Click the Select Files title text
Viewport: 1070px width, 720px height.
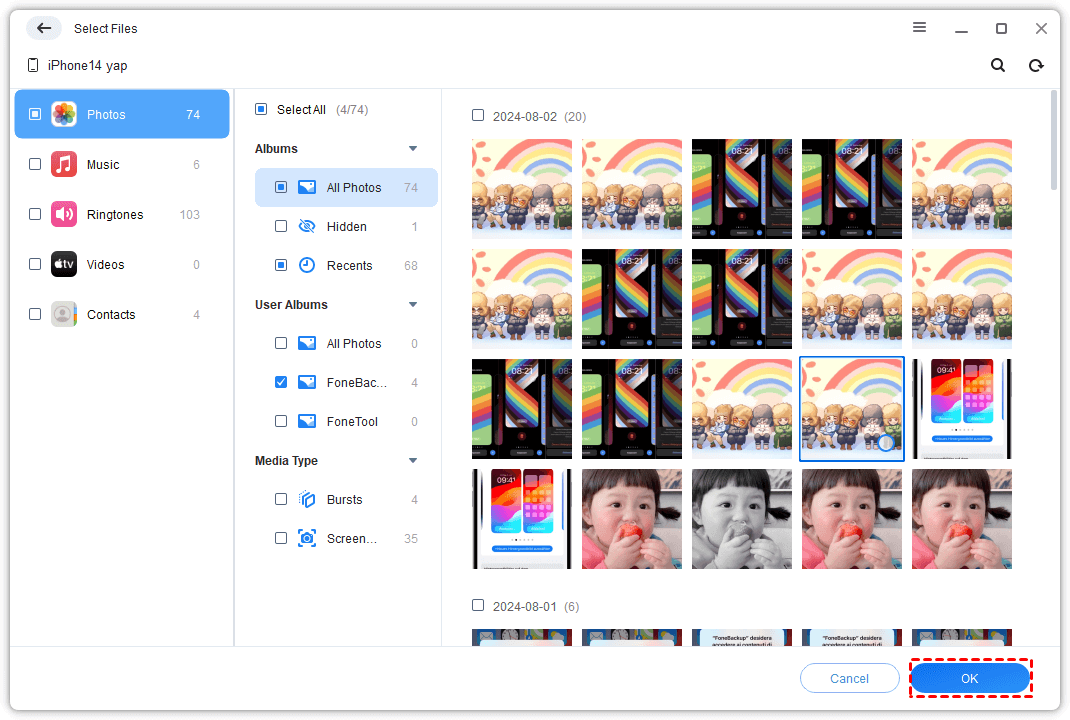point(106,29)
